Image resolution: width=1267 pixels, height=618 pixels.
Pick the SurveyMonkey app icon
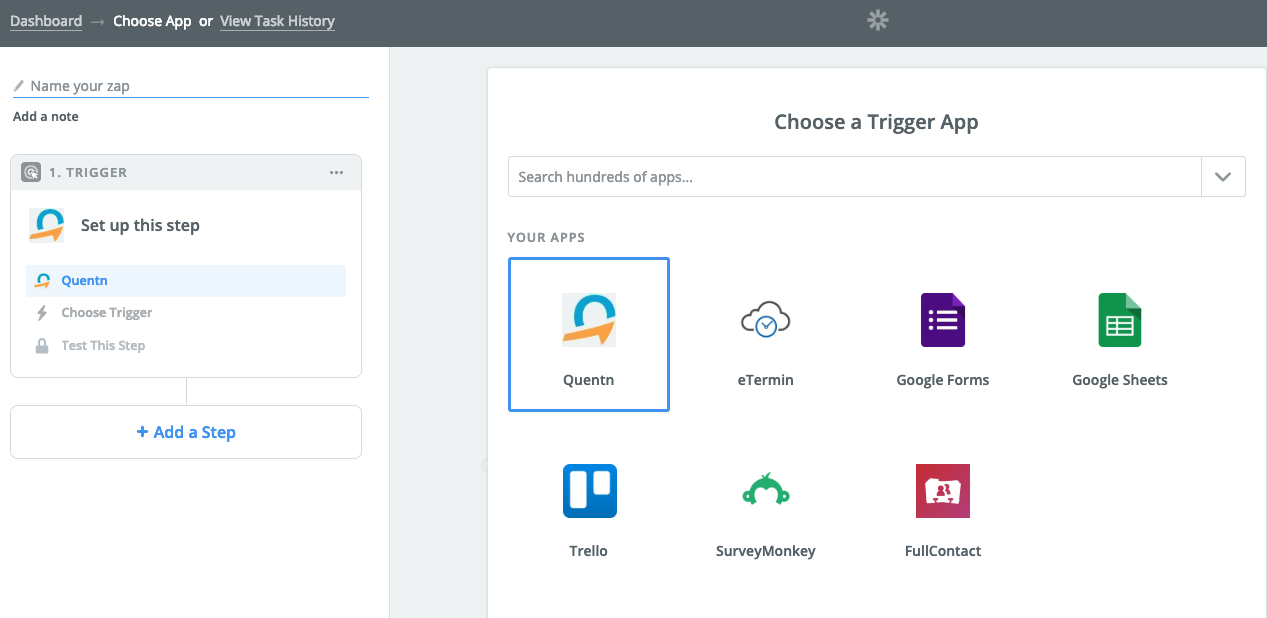click(765, 491)
